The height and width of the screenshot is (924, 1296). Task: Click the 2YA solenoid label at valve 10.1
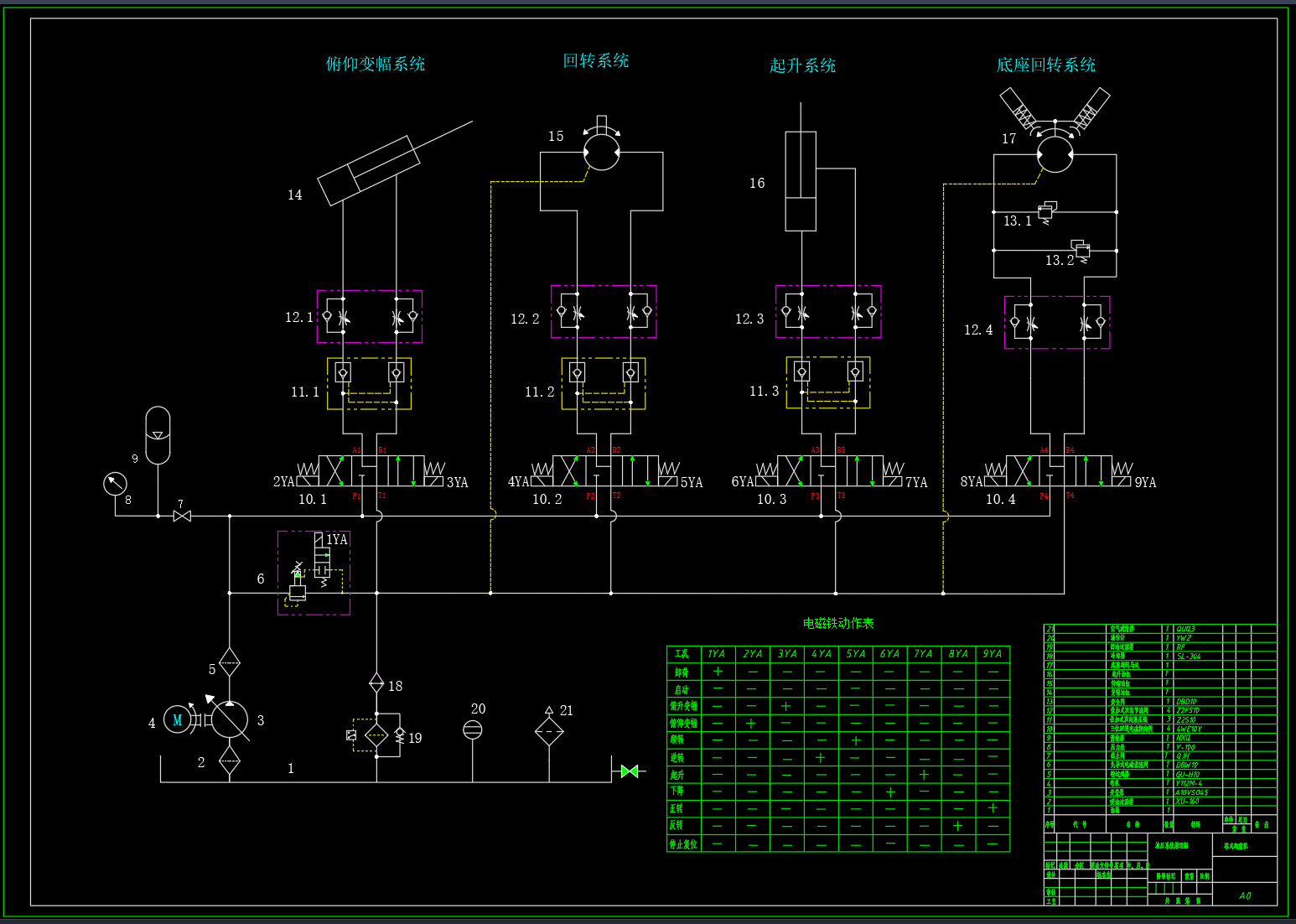(x=283, y=482)
